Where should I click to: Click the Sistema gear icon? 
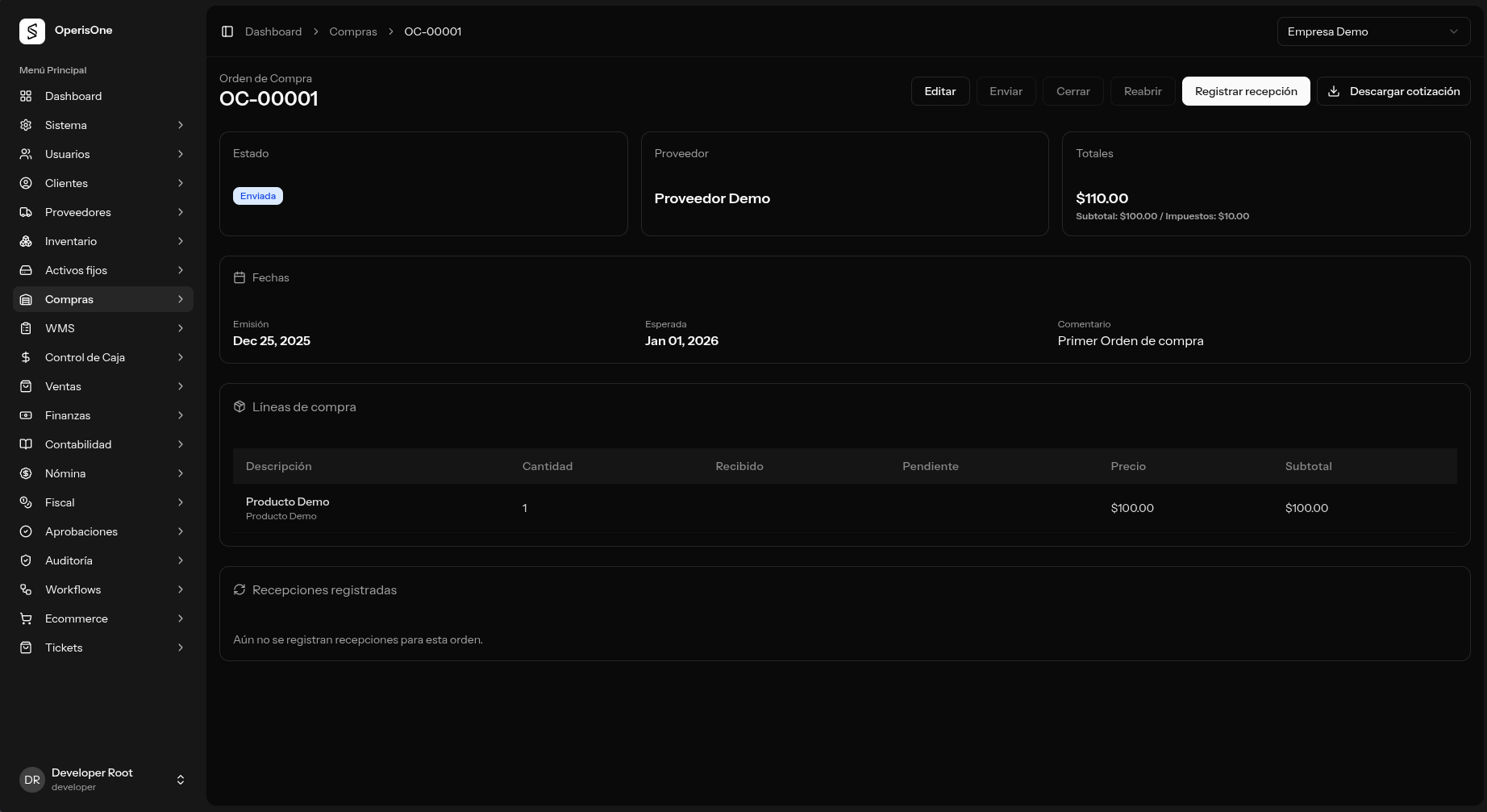[x=26, y=125]
